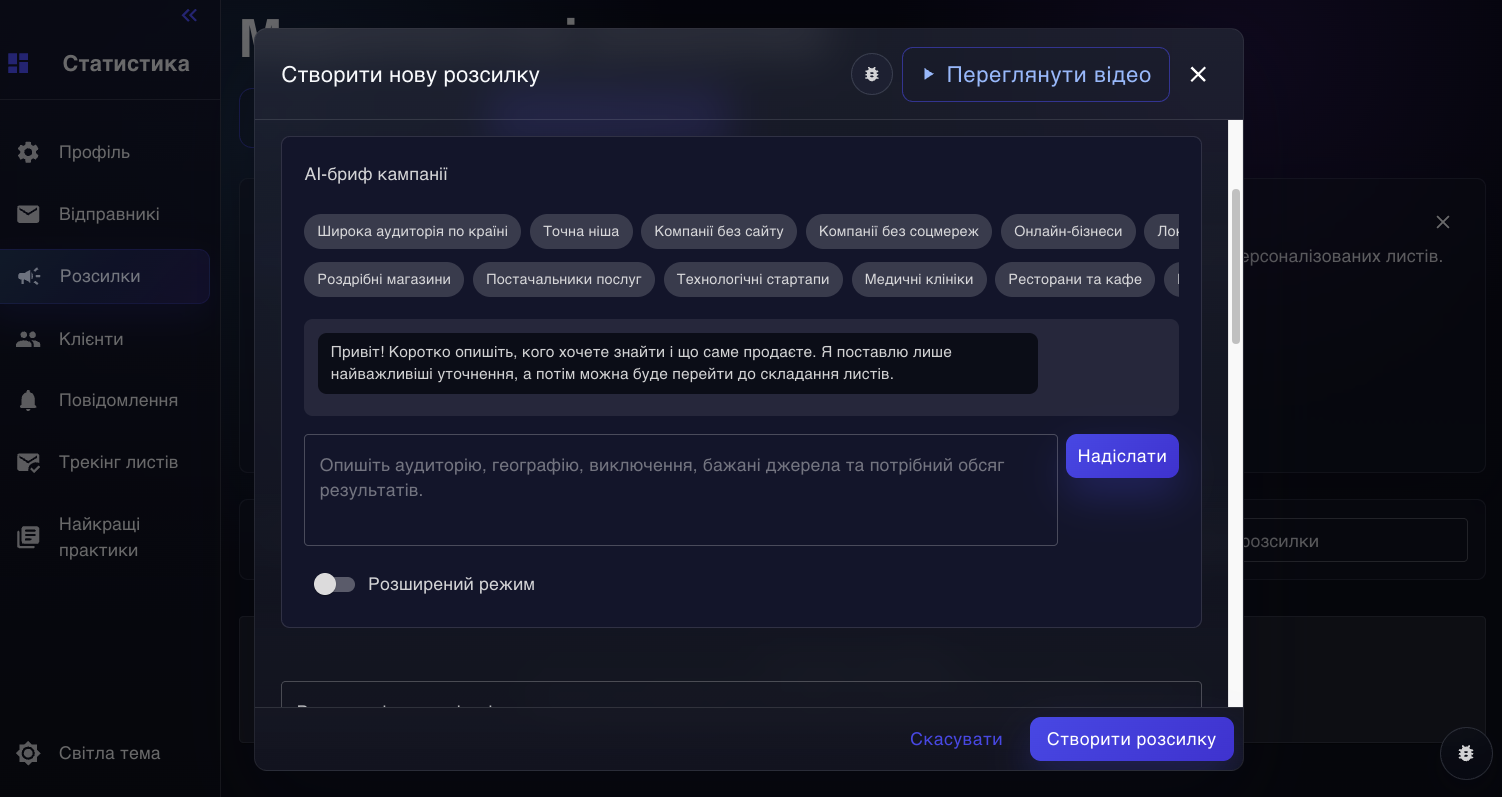The height and width of the screenshot is (797, 1502).
Task: Click the bell icon for Повідомлення
Action: click(27, 400)
